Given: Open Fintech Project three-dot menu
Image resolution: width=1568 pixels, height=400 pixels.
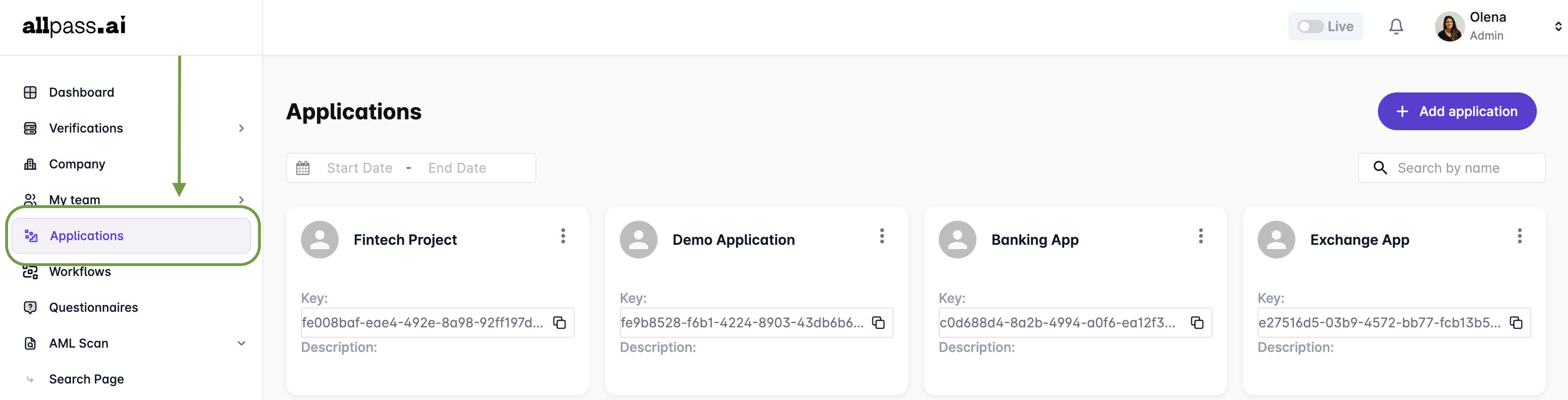Looking at the screenshot, I should [563, 236].
